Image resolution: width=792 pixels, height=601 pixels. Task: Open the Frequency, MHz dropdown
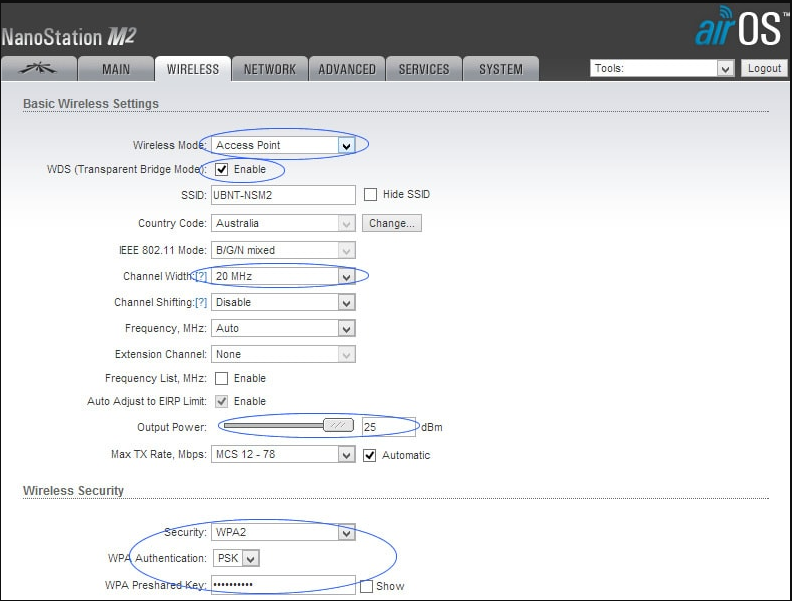pos(283,328)
